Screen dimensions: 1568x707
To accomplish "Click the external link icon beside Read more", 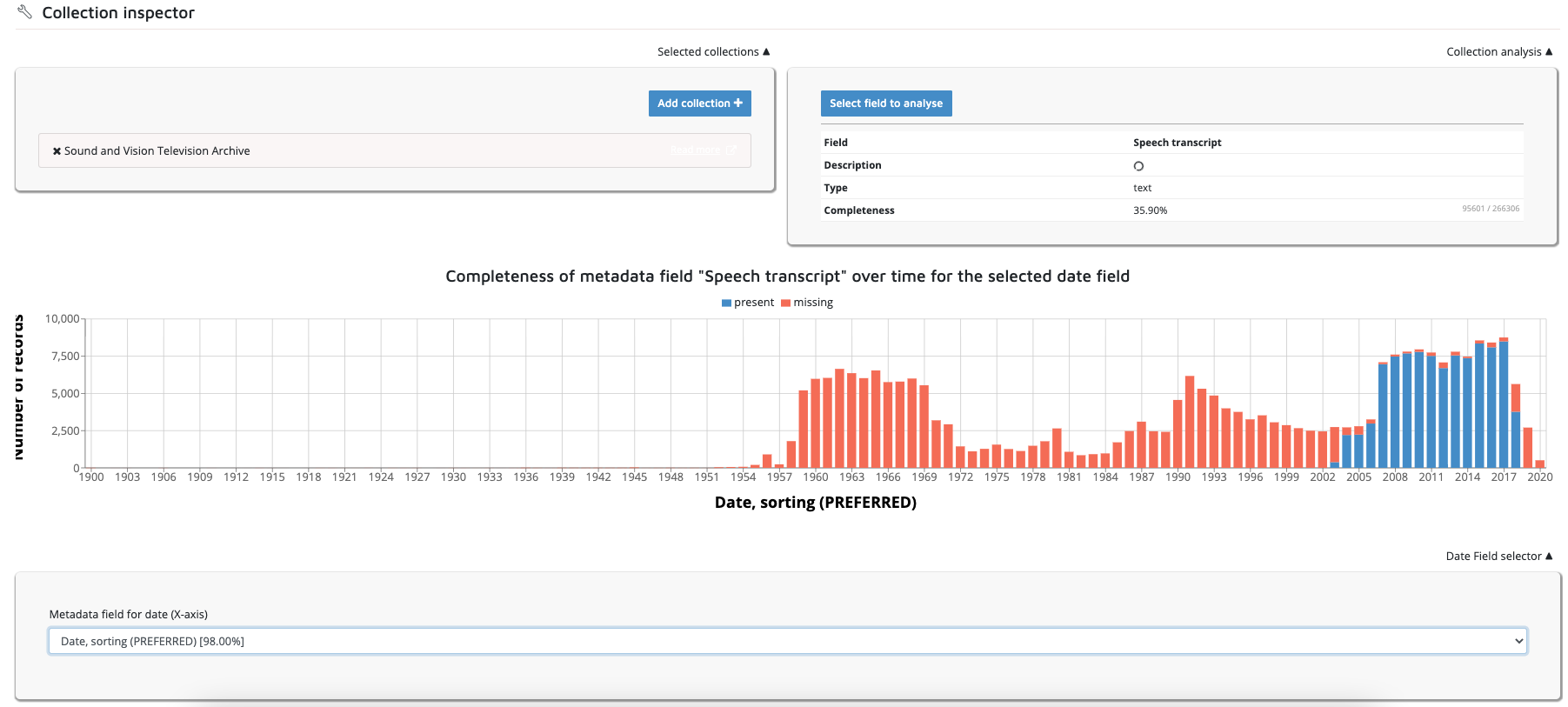I will pyautogui.click(x=731, y=150).
